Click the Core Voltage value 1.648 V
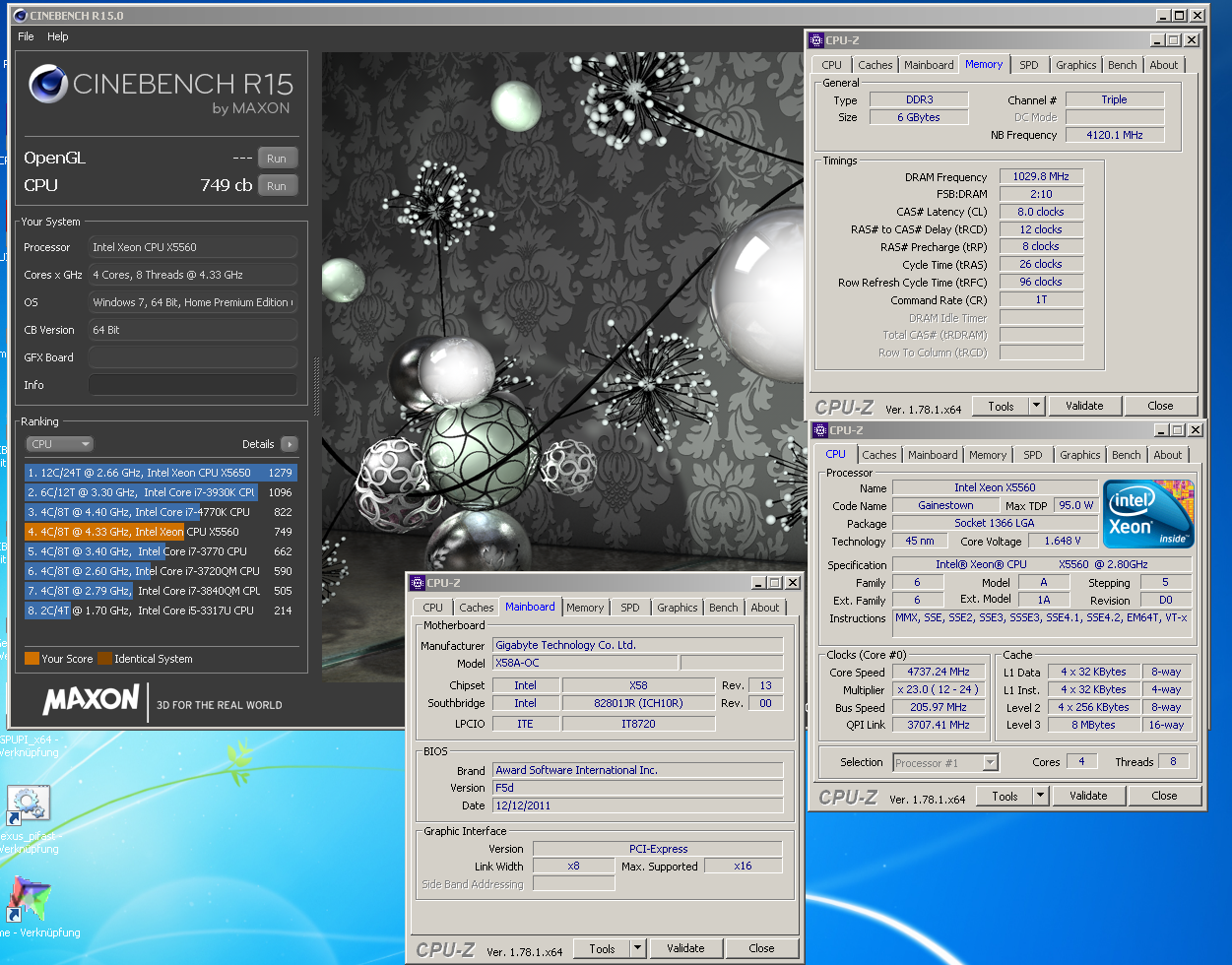The height and width of the screenshot is (965, 1232). coord(1063,541)
